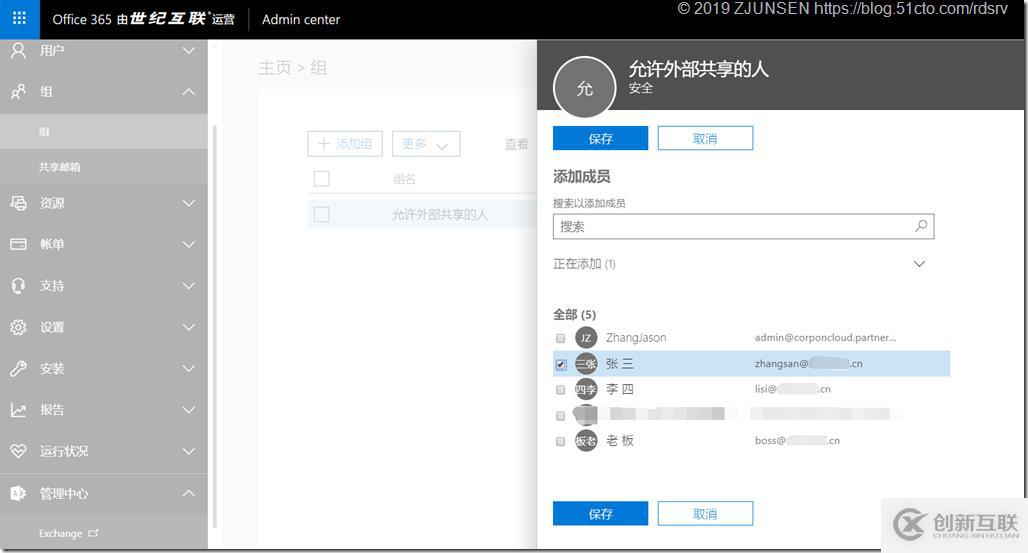Expand the 报告 section chevron
Image resolution: width=1028 pixels, height=553 pixels.
[x=189, y=410]
